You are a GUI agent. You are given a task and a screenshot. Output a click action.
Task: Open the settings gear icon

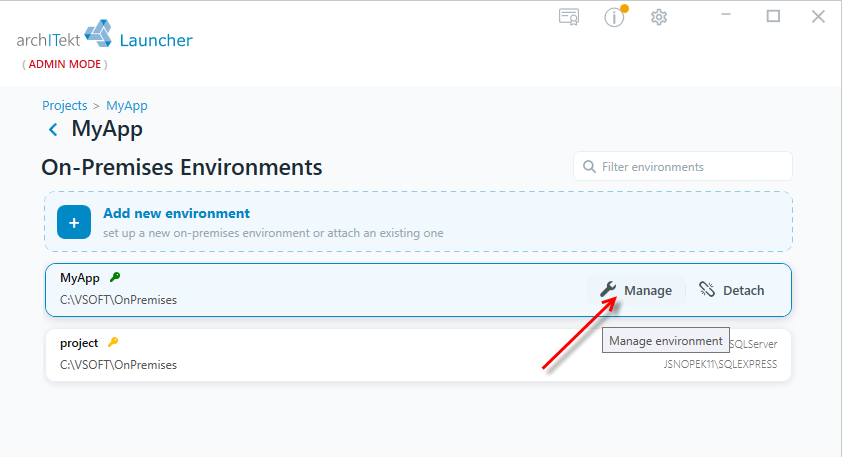(659, 17)
